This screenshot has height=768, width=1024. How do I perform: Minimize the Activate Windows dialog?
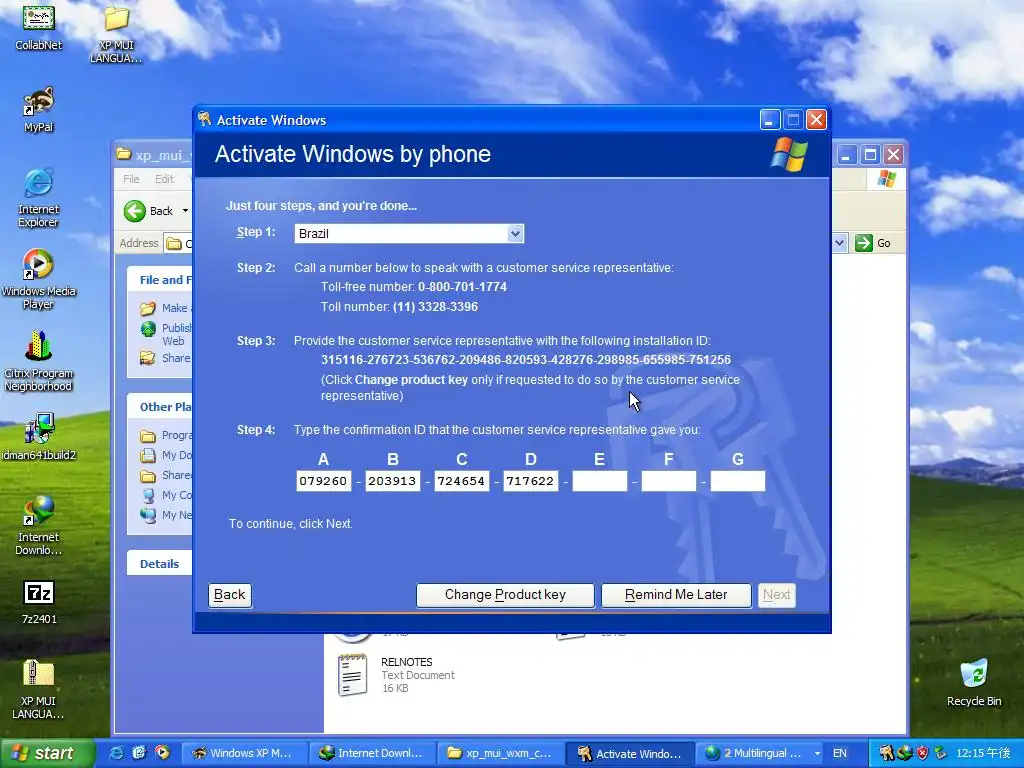tap(770, 120)
